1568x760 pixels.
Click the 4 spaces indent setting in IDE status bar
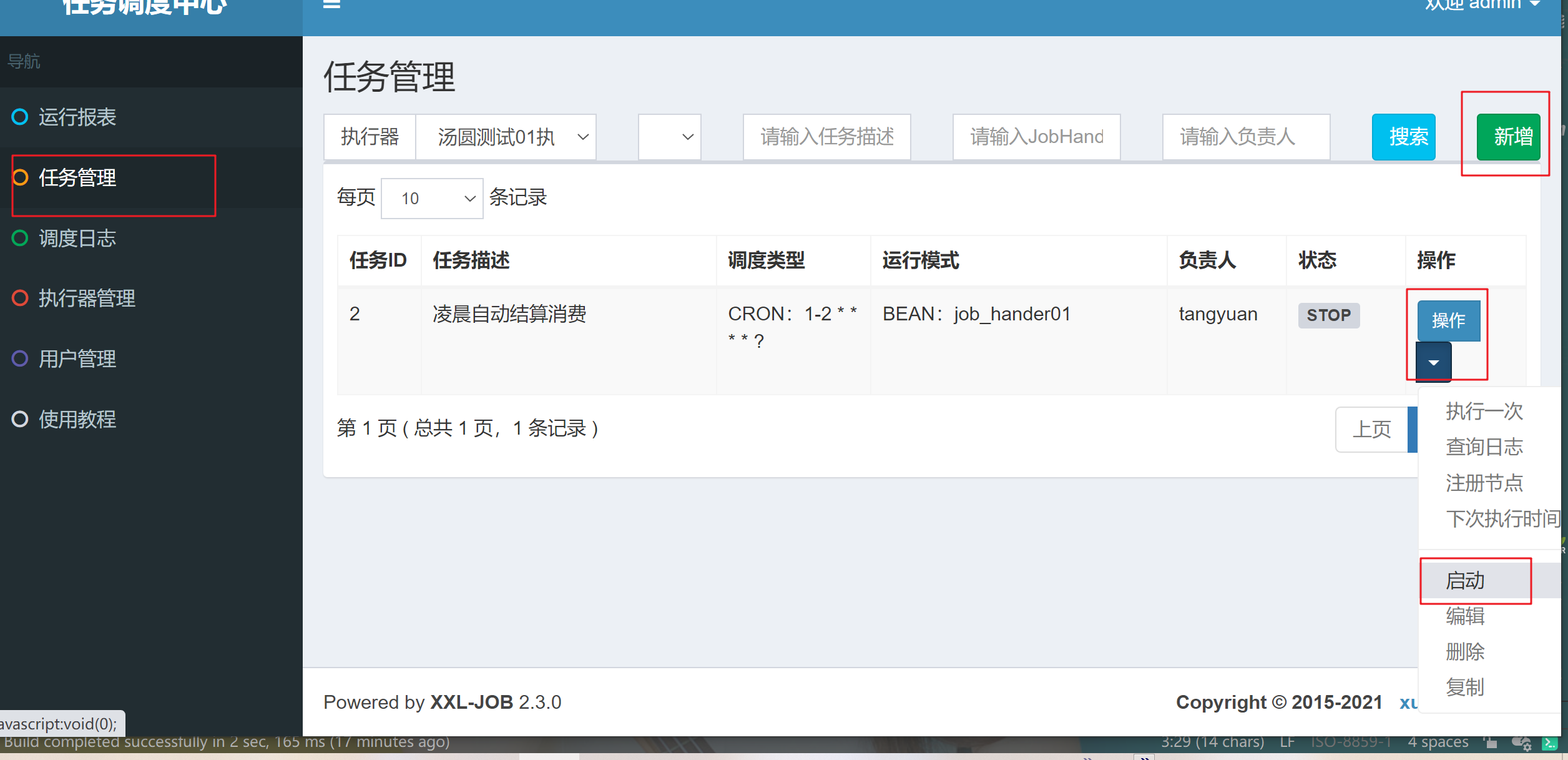pos(1438,742)
